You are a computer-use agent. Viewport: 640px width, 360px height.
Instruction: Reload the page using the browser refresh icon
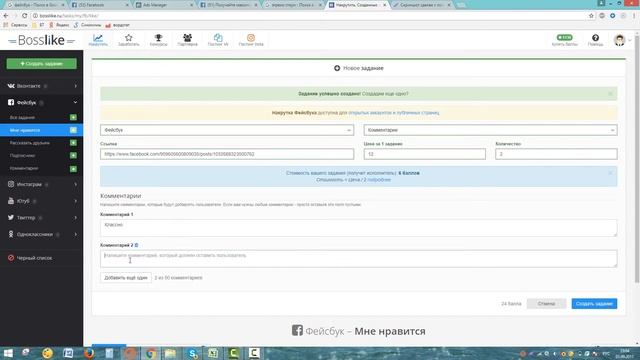(24, 16)
